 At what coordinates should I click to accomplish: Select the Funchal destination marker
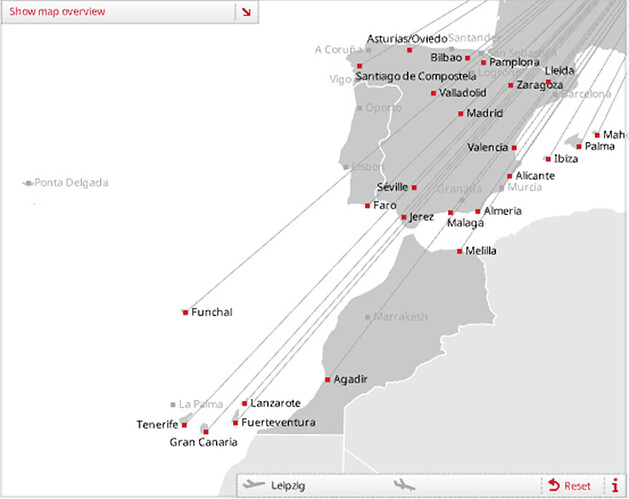click(185, 312)
